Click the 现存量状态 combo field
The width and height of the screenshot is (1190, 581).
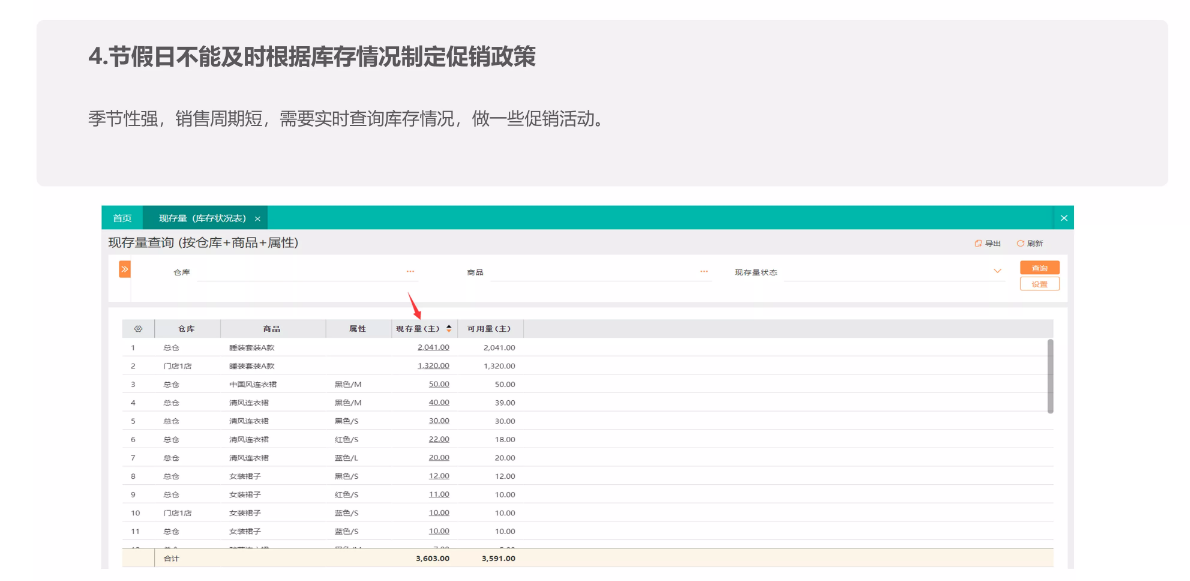(894, 272)
